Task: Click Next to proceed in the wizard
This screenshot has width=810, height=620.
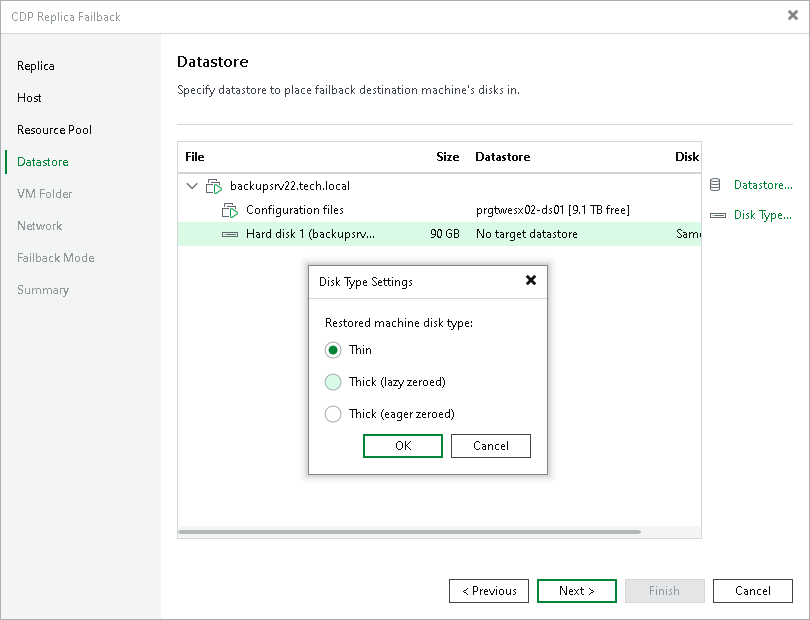Action: pyautogui.click(x=576, y=590)
